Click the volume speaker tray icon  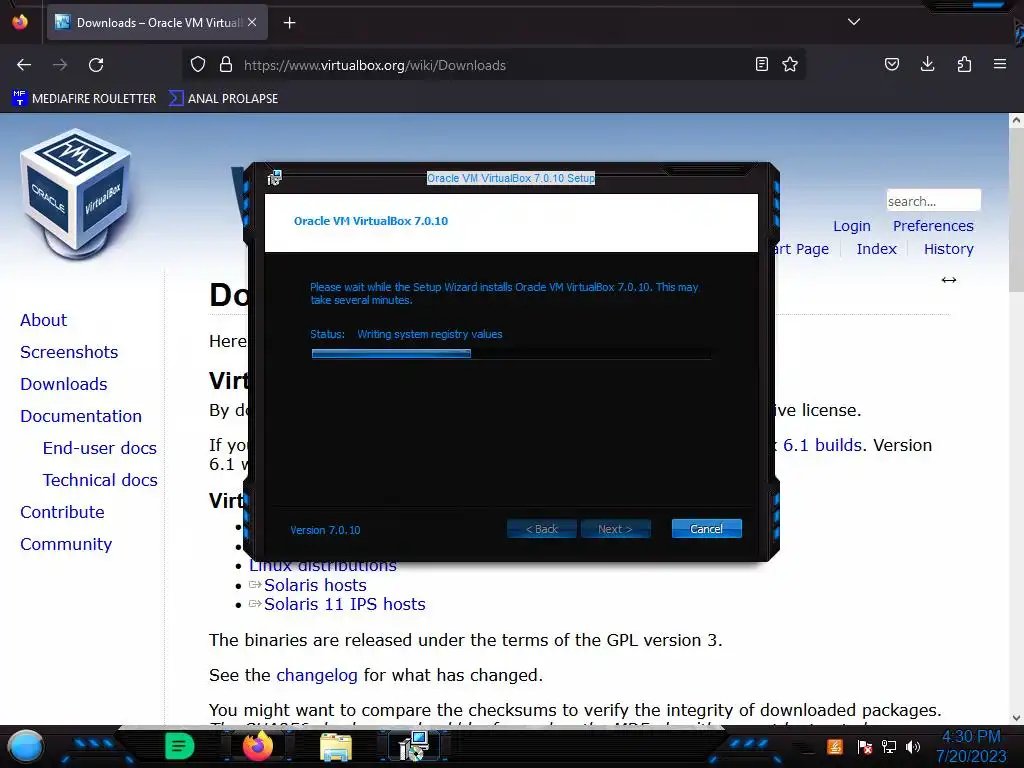pyautogui.click(x=913, y=746)
